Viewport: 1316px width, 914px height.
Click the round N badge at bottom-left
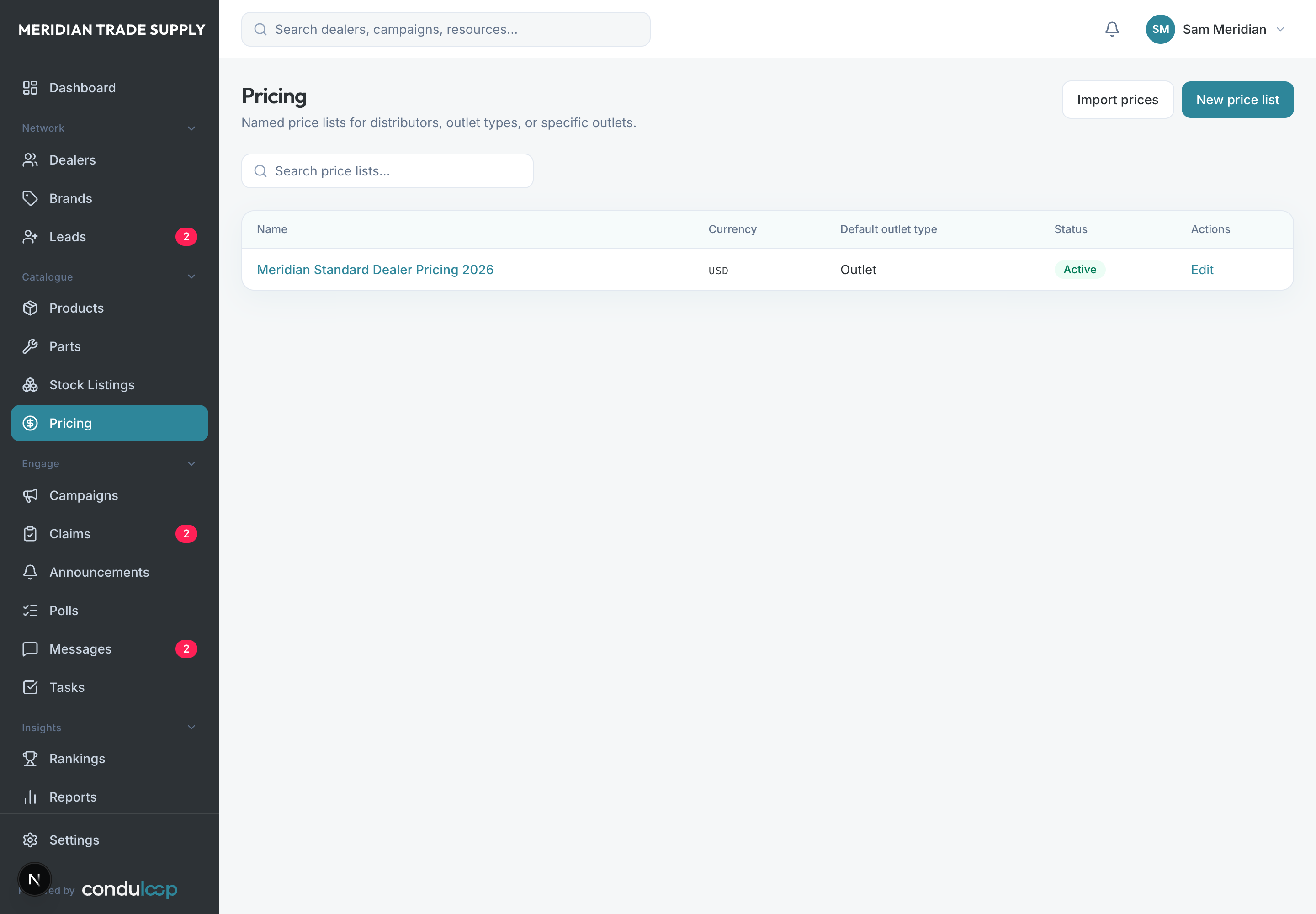(x=34, y=879)
